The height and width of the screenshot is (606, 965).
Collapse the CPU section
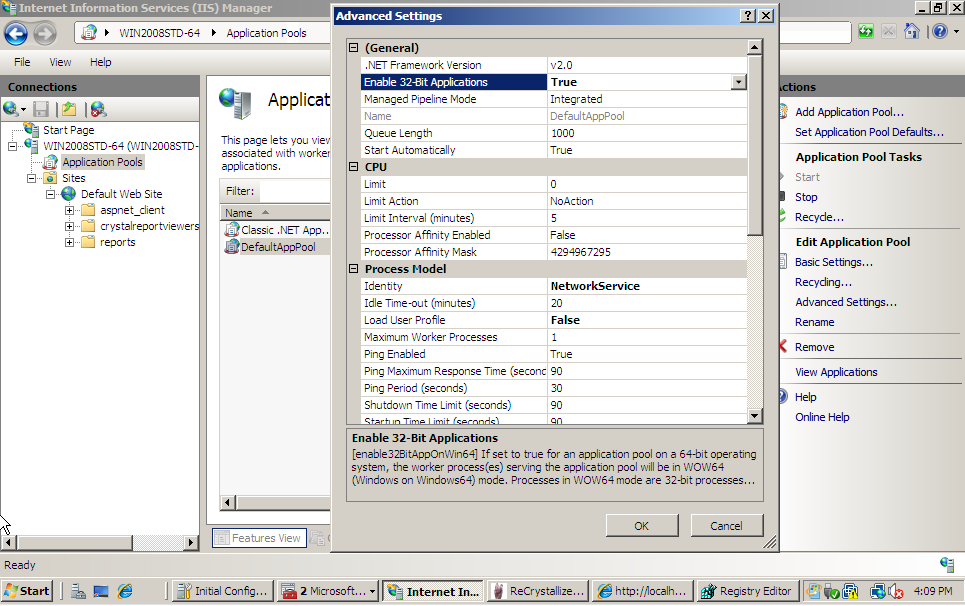[x=354, y=167]
